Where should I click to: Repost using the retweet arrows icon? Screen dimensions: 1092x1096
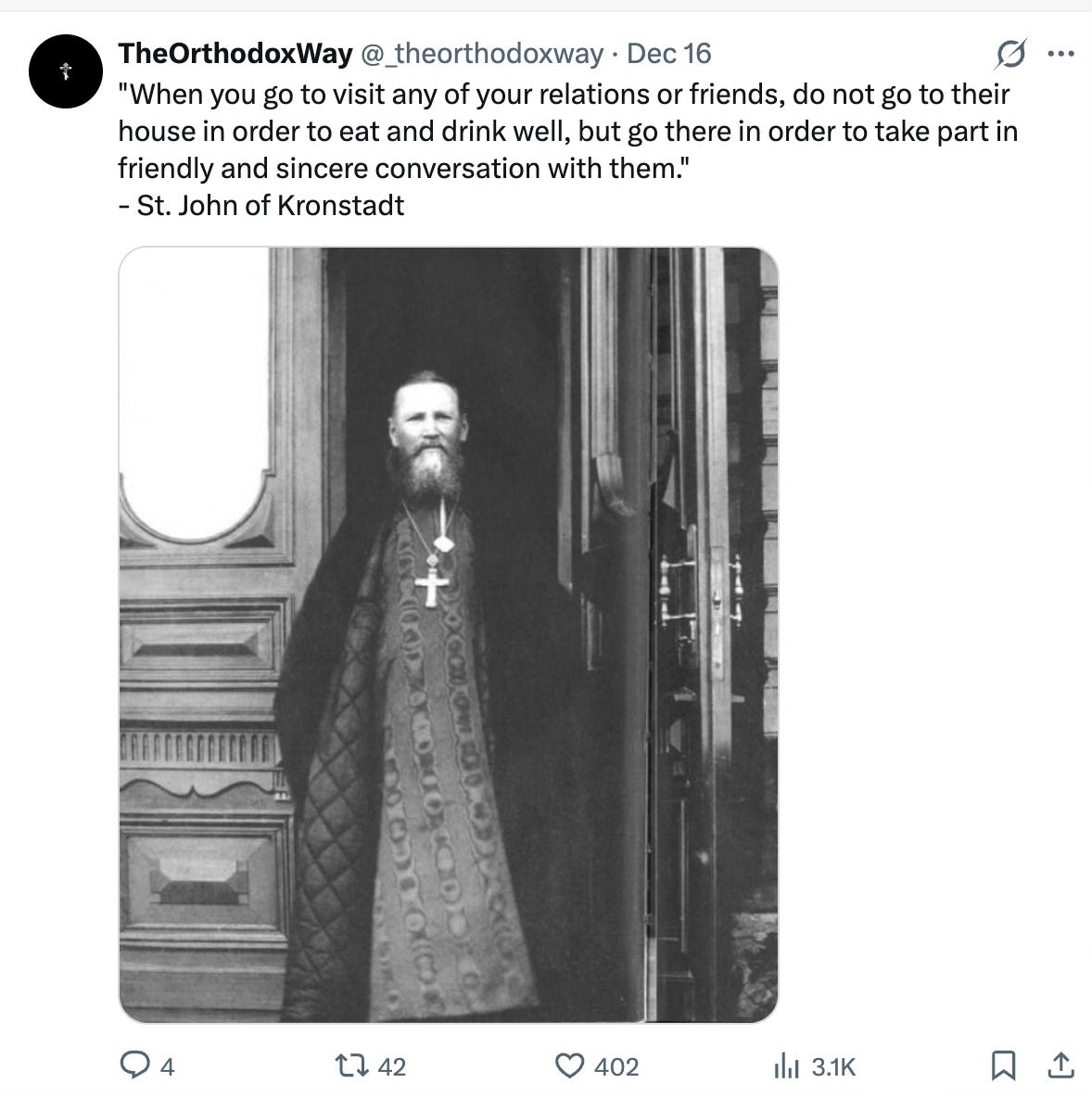tap(351, 1066)
